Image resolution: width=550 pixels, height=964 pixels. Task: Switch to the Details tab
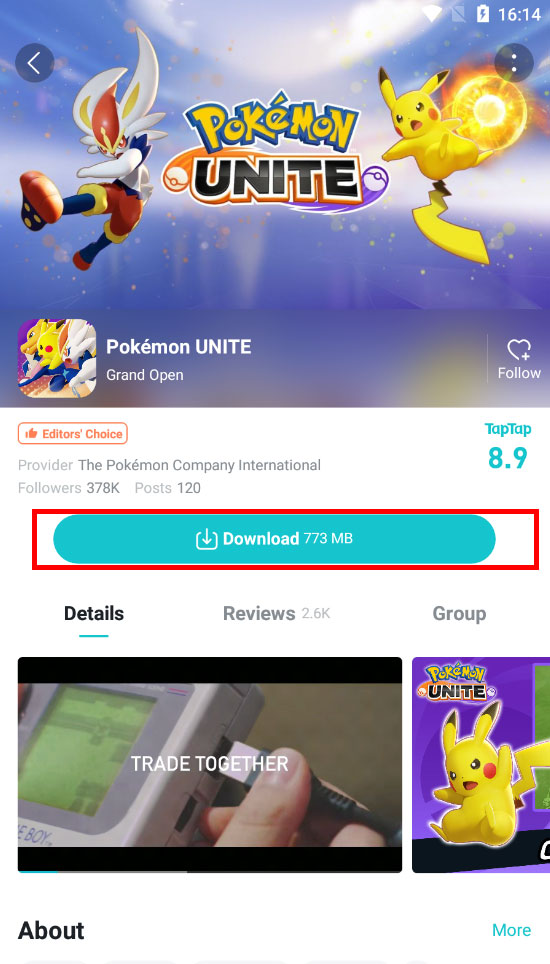[x=94, y=614]
